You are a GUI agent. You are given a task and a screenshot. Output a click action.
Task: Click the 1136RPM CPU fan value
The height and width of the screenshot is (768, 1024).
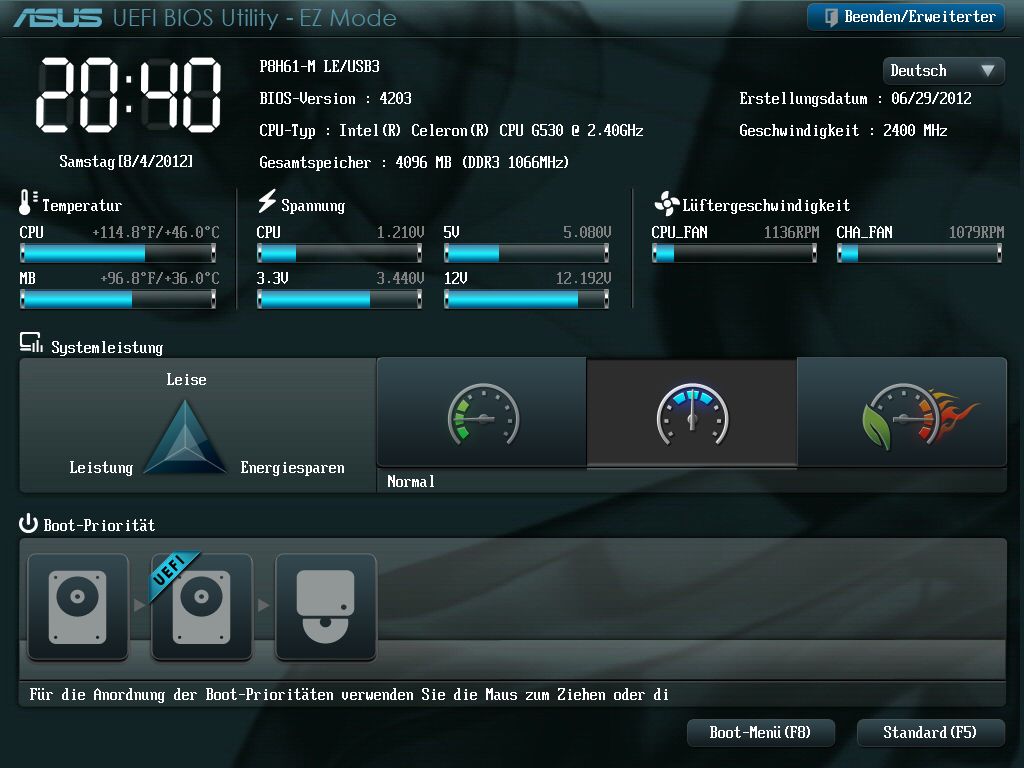(x=792, y=232)
